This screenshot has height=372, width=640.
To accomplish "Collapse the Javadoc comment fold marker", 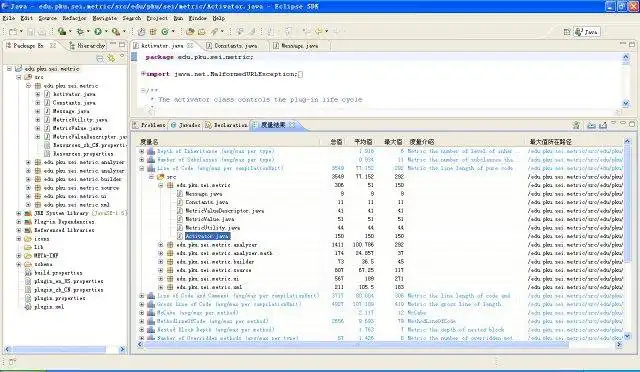I will click(143, 91).
